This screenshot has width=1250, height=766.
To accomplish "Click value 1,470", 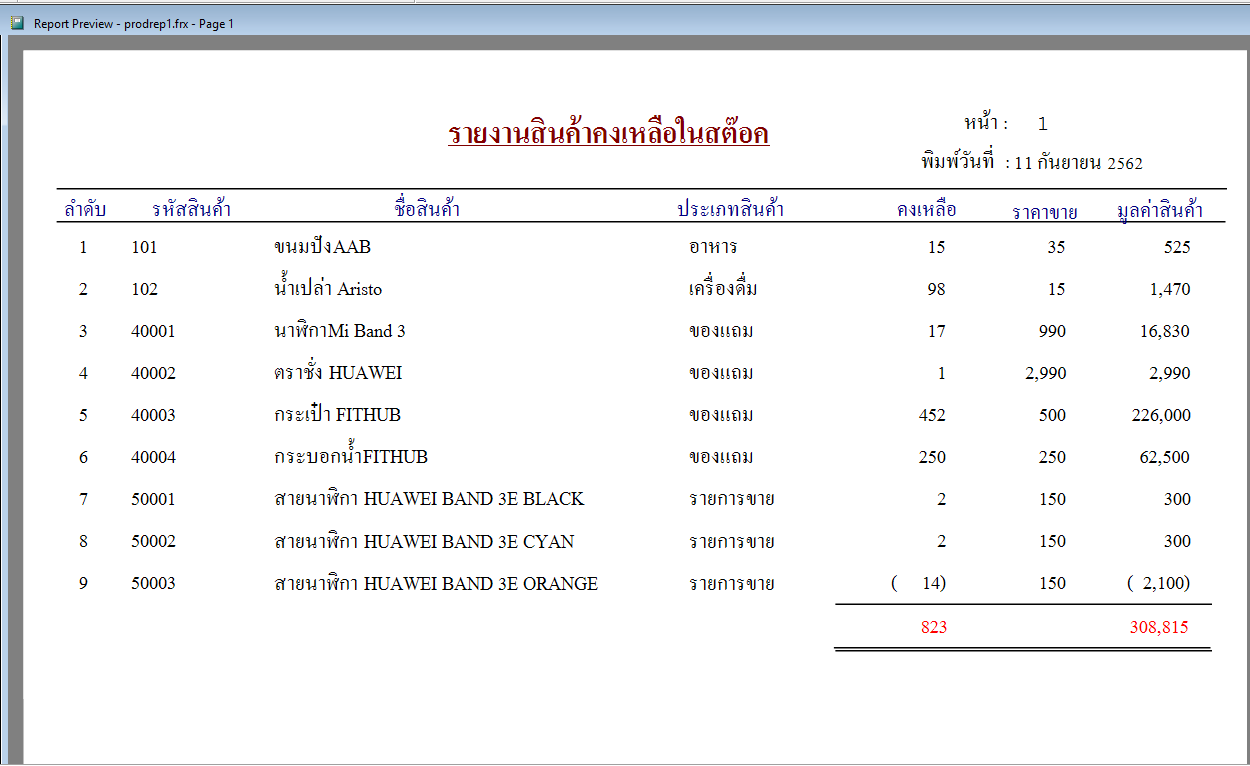I will pyautogui.click(x=1170, y=289).
